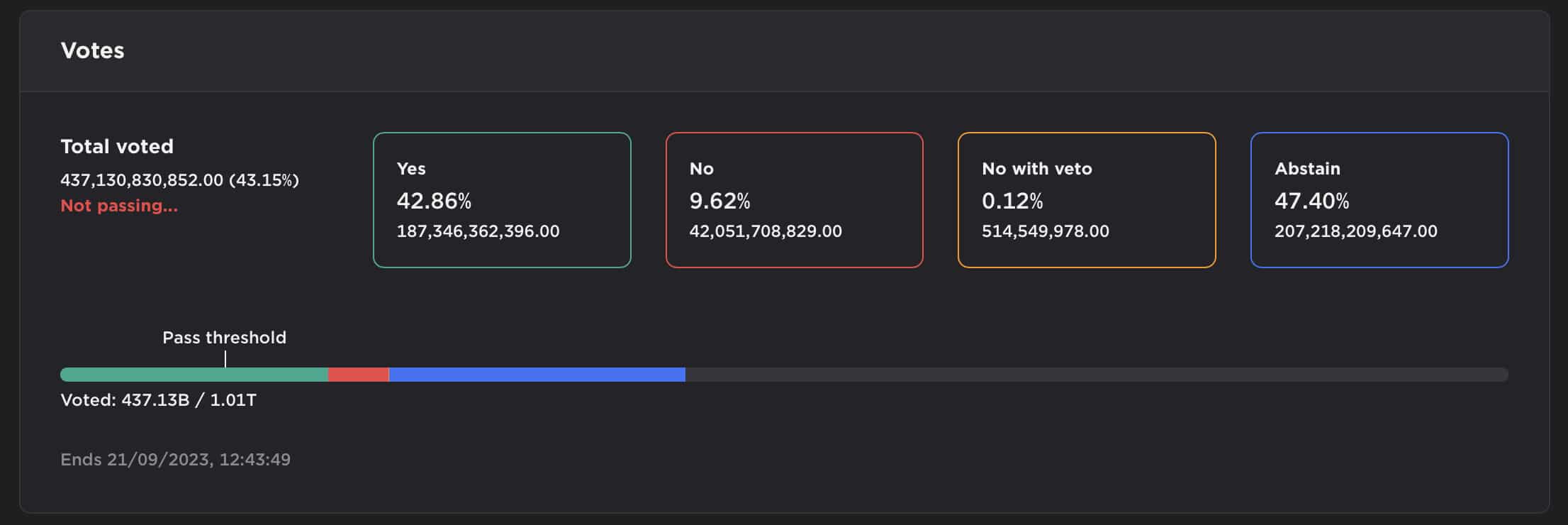The image size is (1568, 525).
Task: Select the red No vote card
Action: (794, 199)
